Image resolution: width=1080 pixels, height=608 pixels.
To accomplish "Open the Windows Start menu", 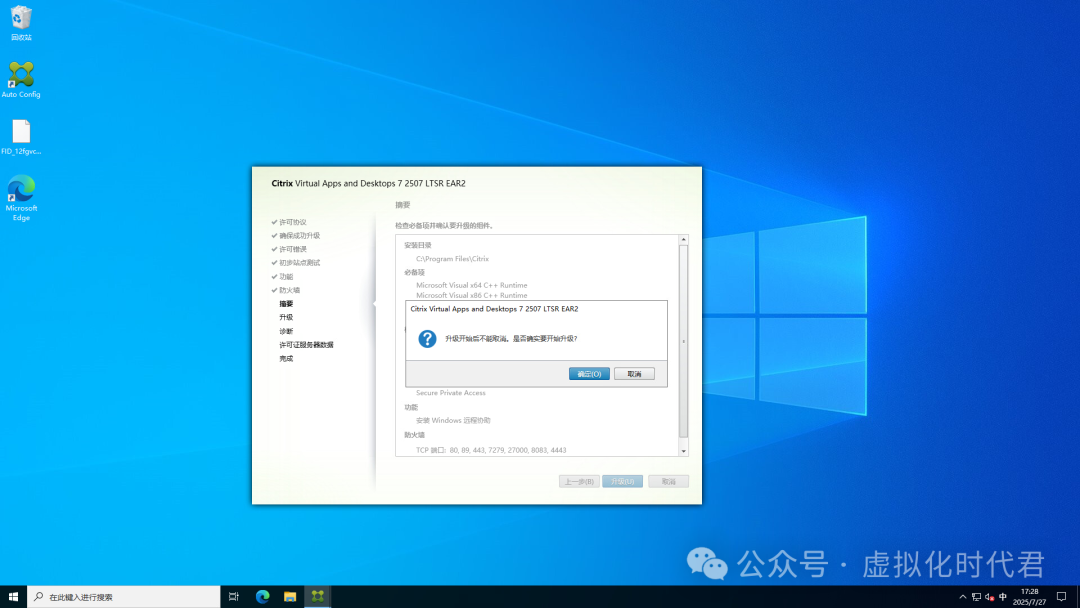I will (13, 596).
